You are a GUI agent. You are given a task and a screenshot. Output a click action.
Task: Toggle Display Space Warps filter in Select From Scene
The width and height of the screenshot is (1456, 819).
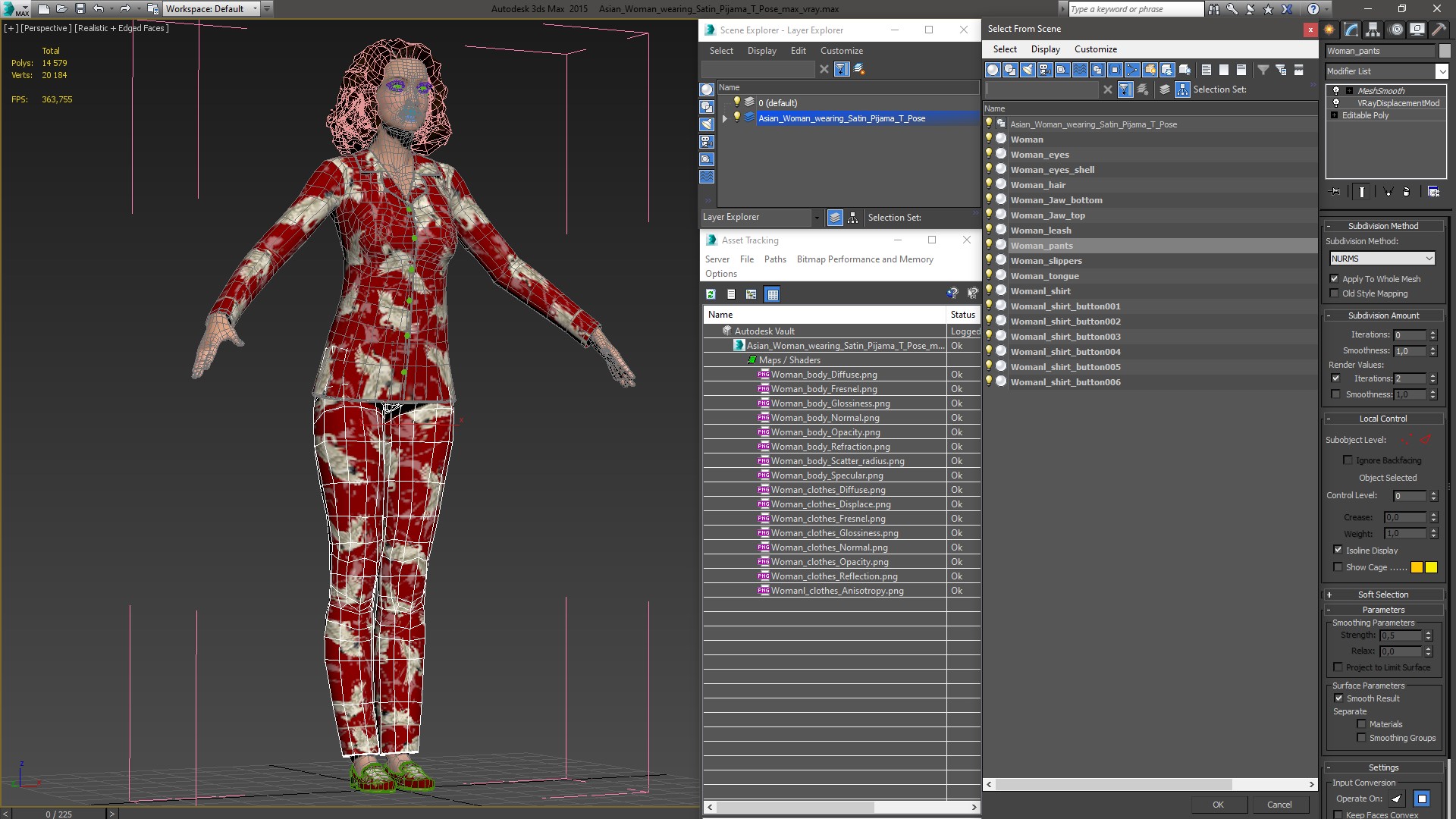(1080, 70)
